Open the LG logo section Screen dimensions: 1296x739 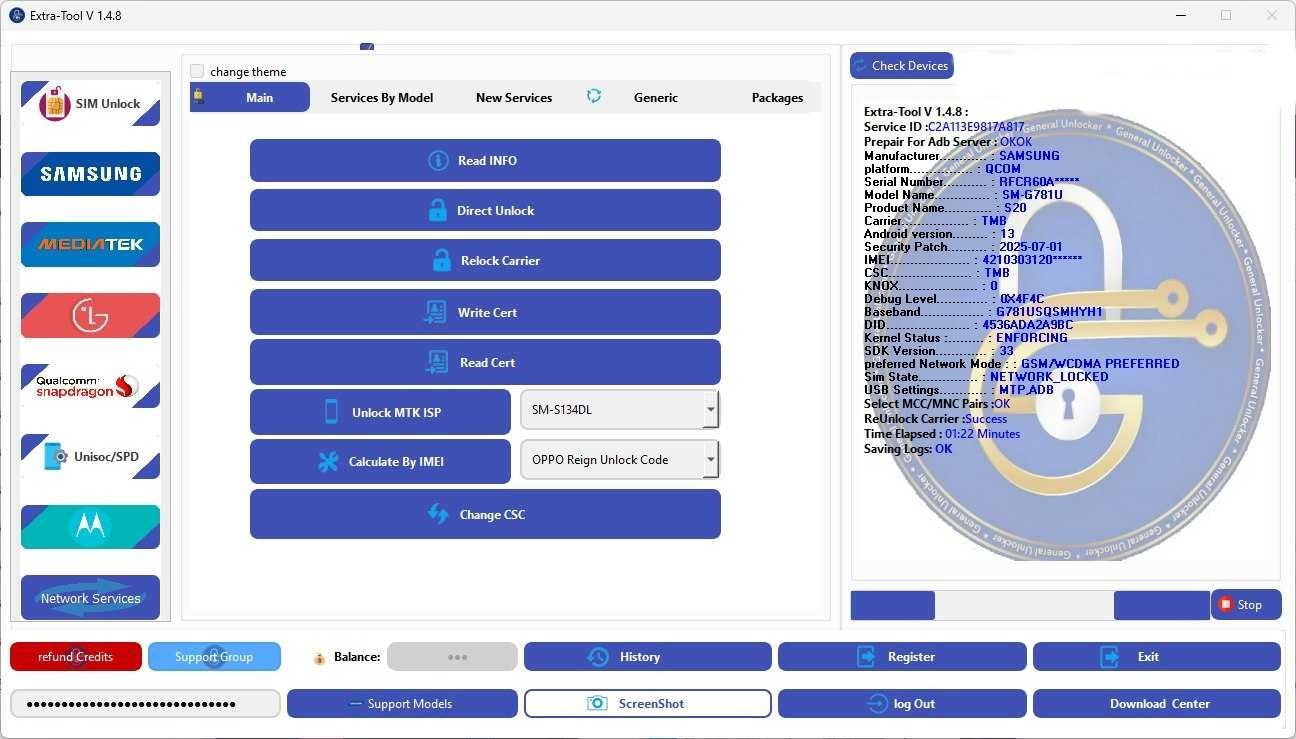click(x=90, y=316)
